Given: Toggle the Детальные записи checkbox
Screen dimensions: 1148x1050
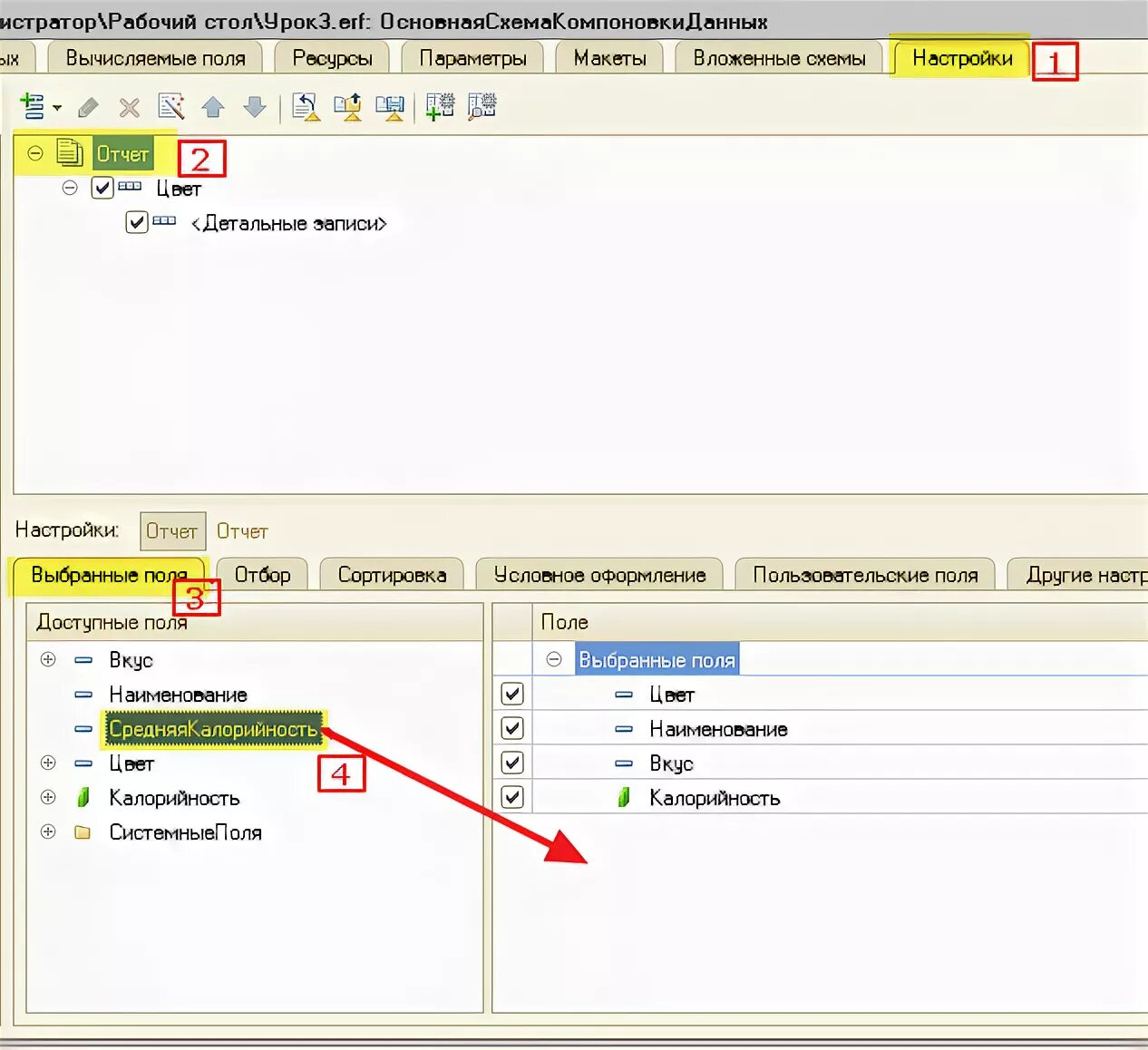Looking at the screenshot, I should point(137,222).
